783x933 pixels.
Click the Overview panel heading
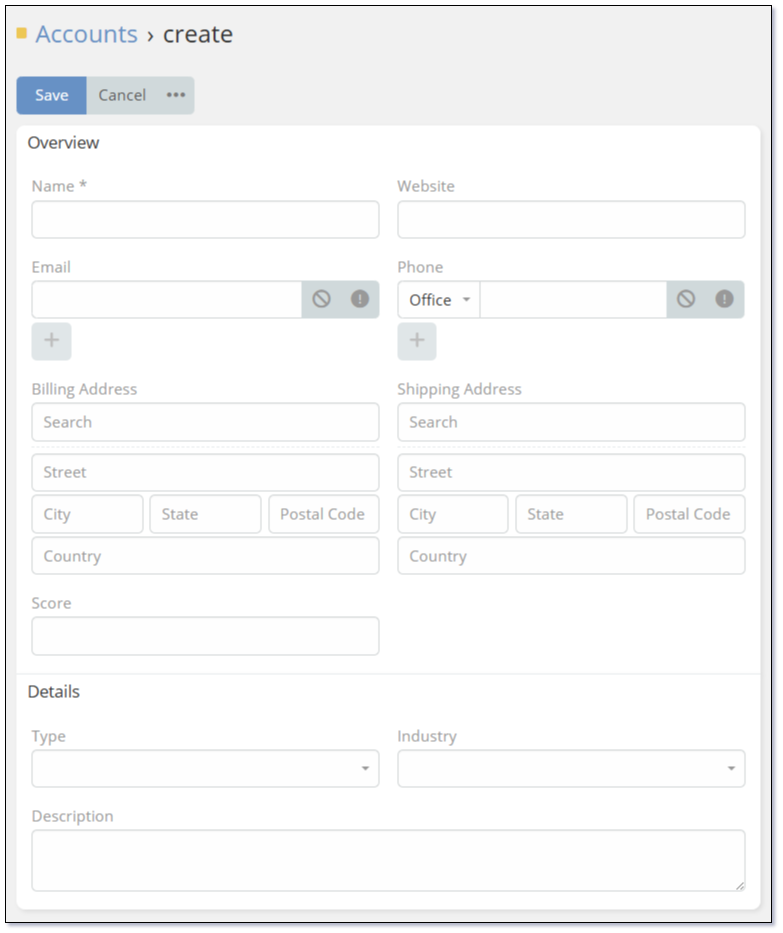point(64,143)
